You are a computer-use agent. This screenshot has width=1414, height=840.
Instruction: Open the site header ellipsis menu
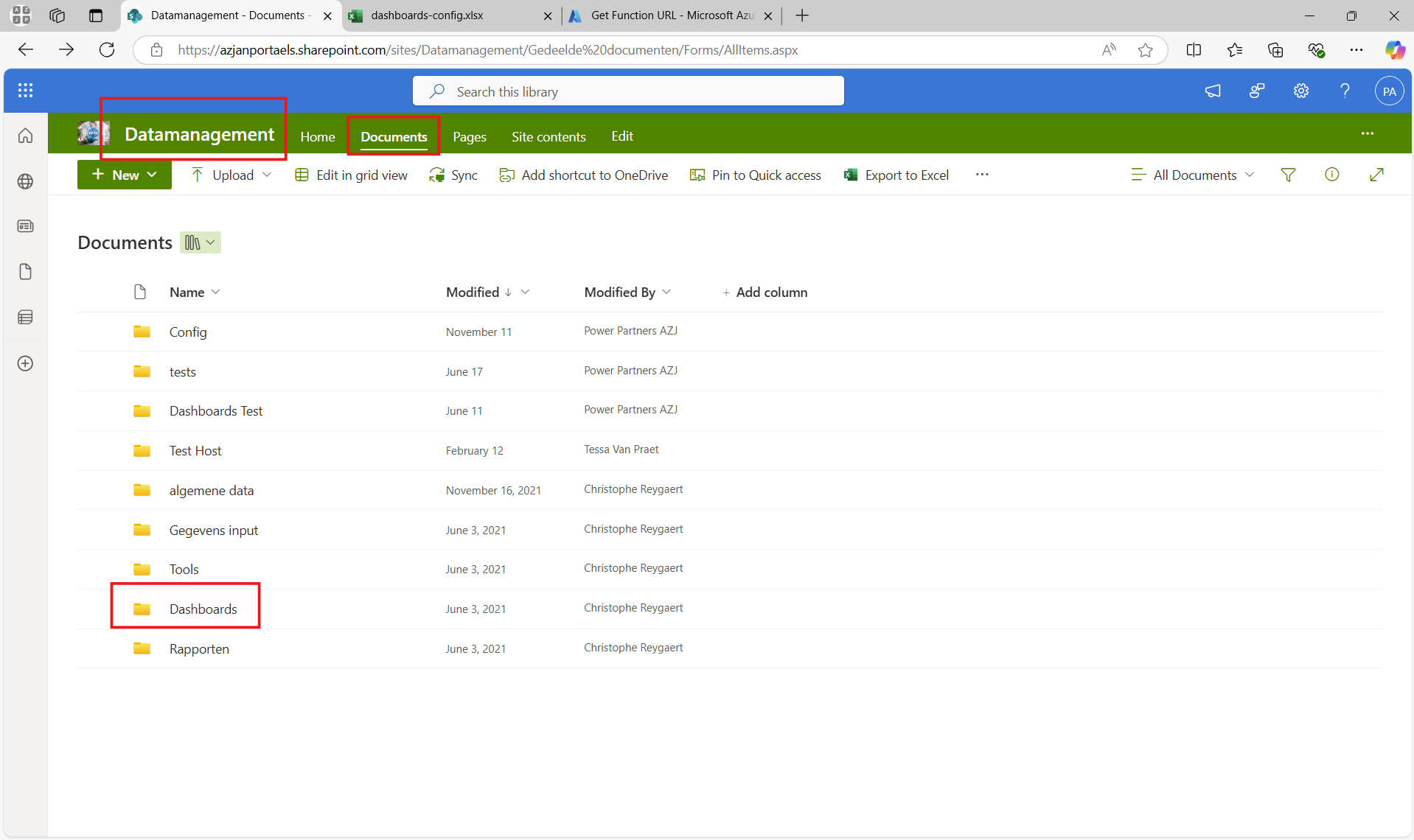(x=1368, y=134)
